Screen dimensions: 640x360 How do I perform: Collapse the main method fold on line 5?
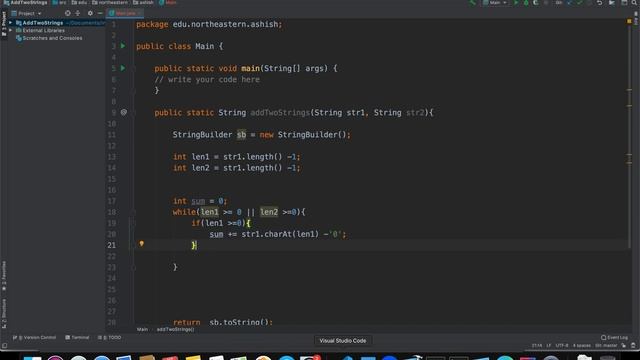133,68
